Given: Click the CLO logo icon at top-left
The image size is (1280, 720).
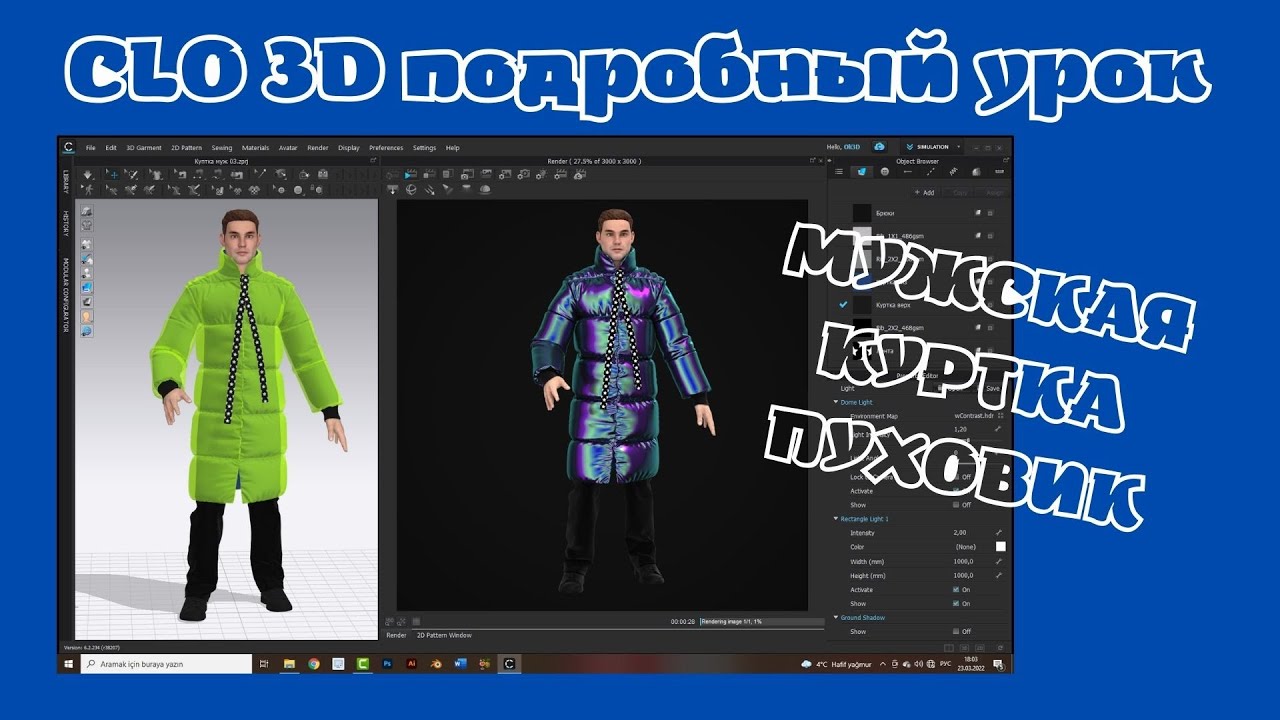Looking at the screenshot, I should pyautogui.click(x=68, y=147).
